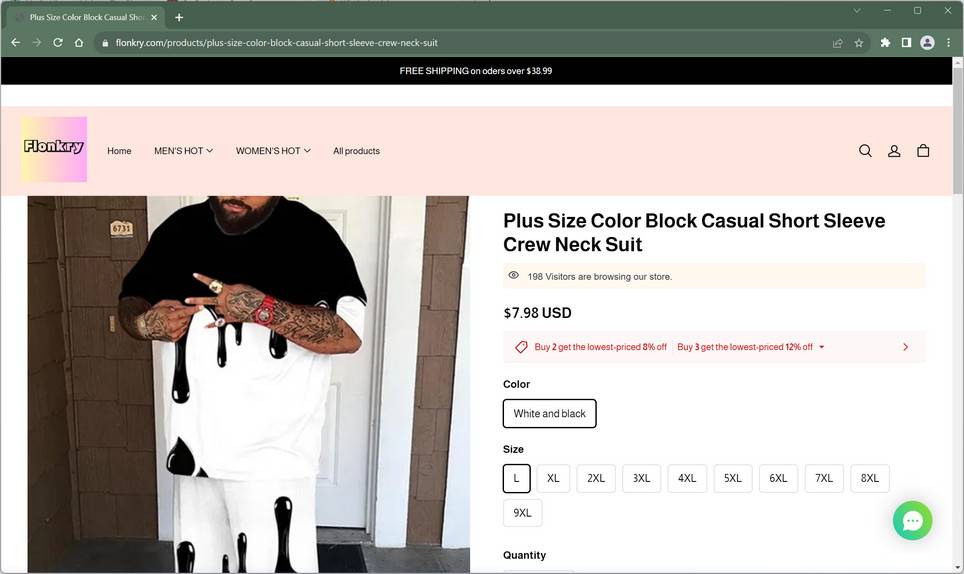Viewport: 964px width, 574px height.
Task: Click the browser home icon
Action: pos(79,43)
